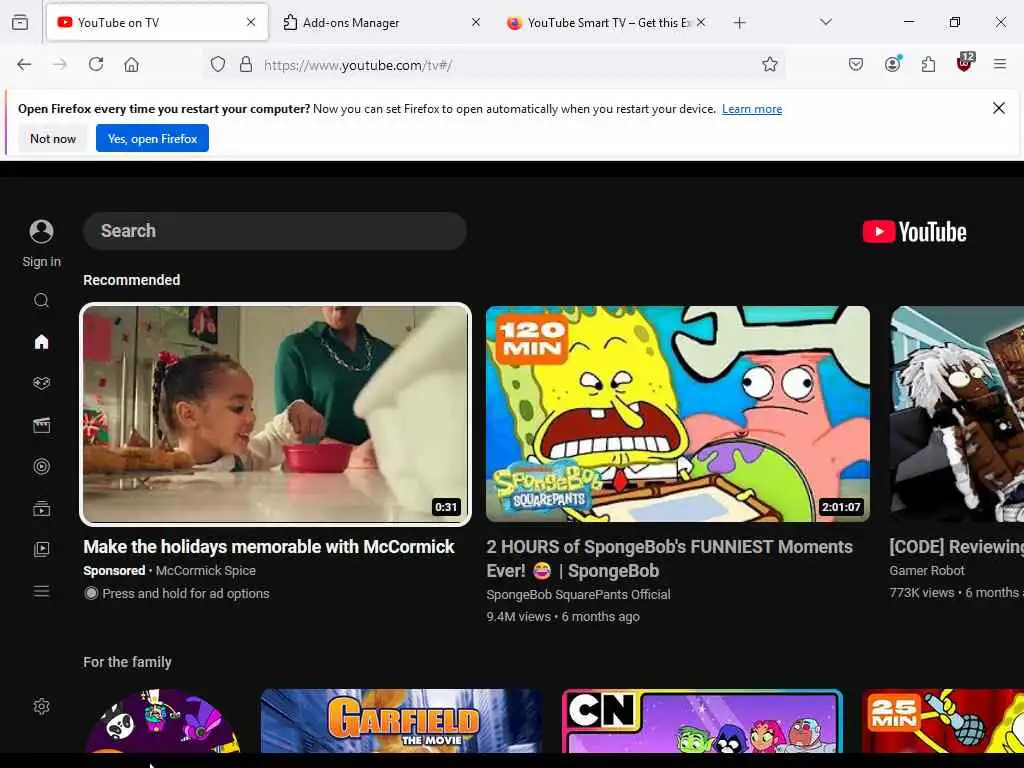
Task: Open the Pocket save icon
Action: (856, 64)
